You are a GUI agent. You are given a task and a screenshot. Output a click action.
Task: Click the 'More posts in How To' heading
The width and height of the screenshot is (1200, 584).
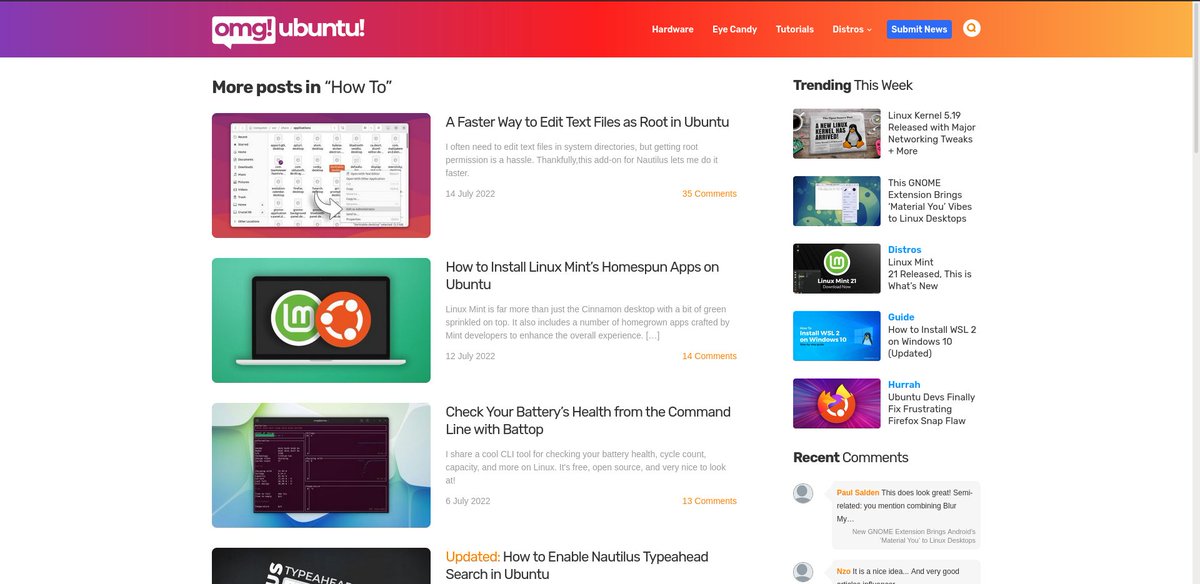click(302, 87)
